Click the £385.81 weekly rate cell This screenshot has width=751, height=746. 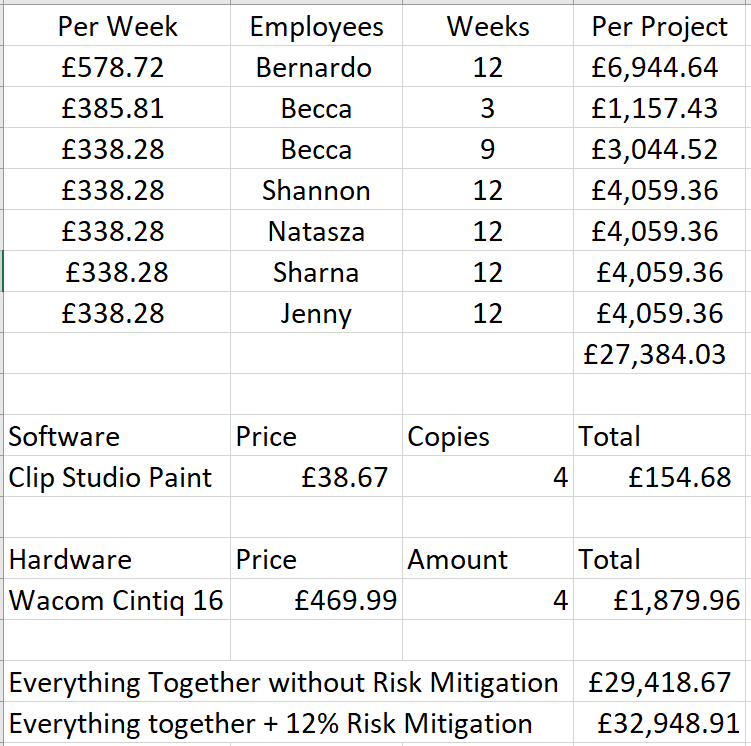coord(112,109)
